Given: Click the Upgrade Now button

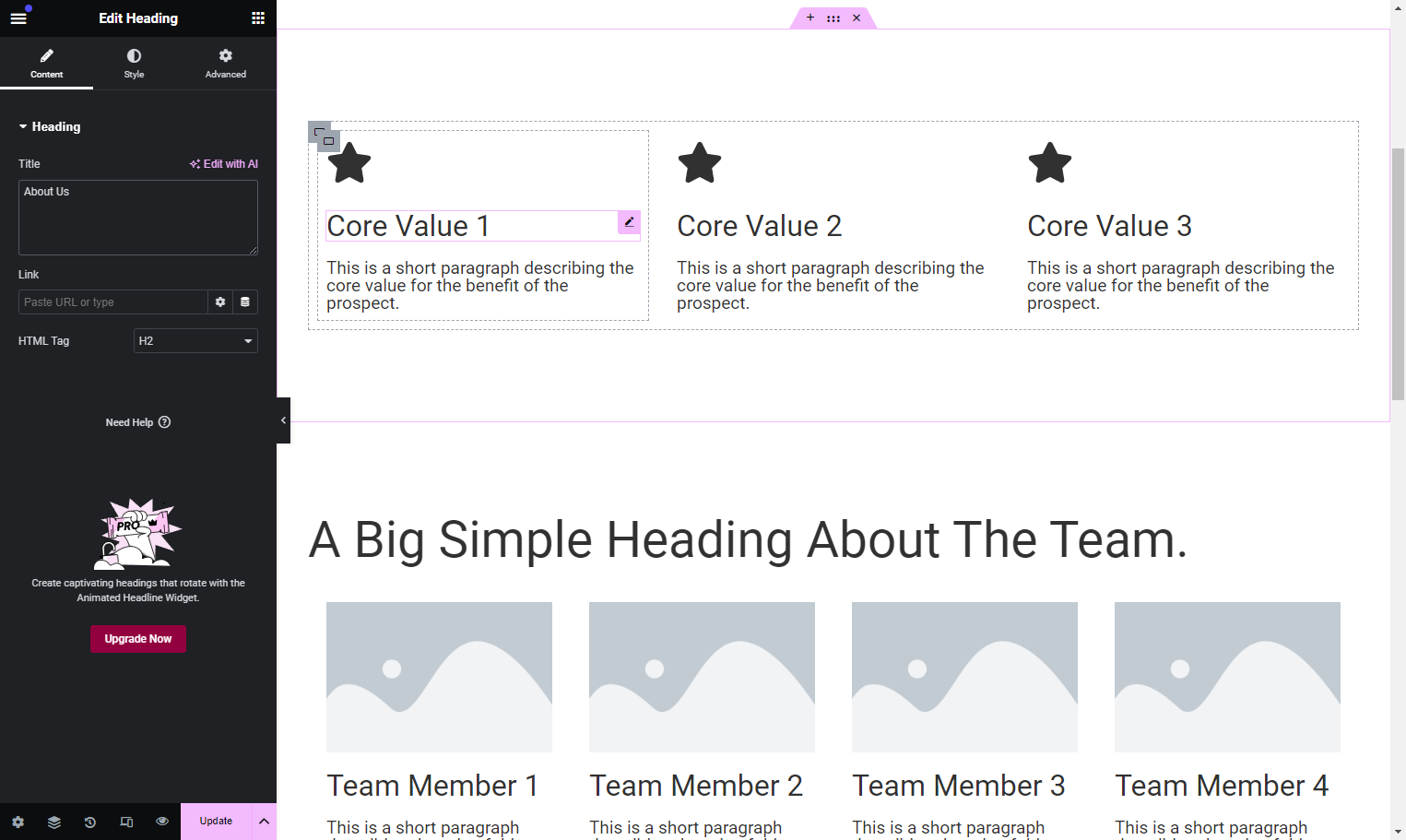Looking at the screenshot, I should coord(138,639).
